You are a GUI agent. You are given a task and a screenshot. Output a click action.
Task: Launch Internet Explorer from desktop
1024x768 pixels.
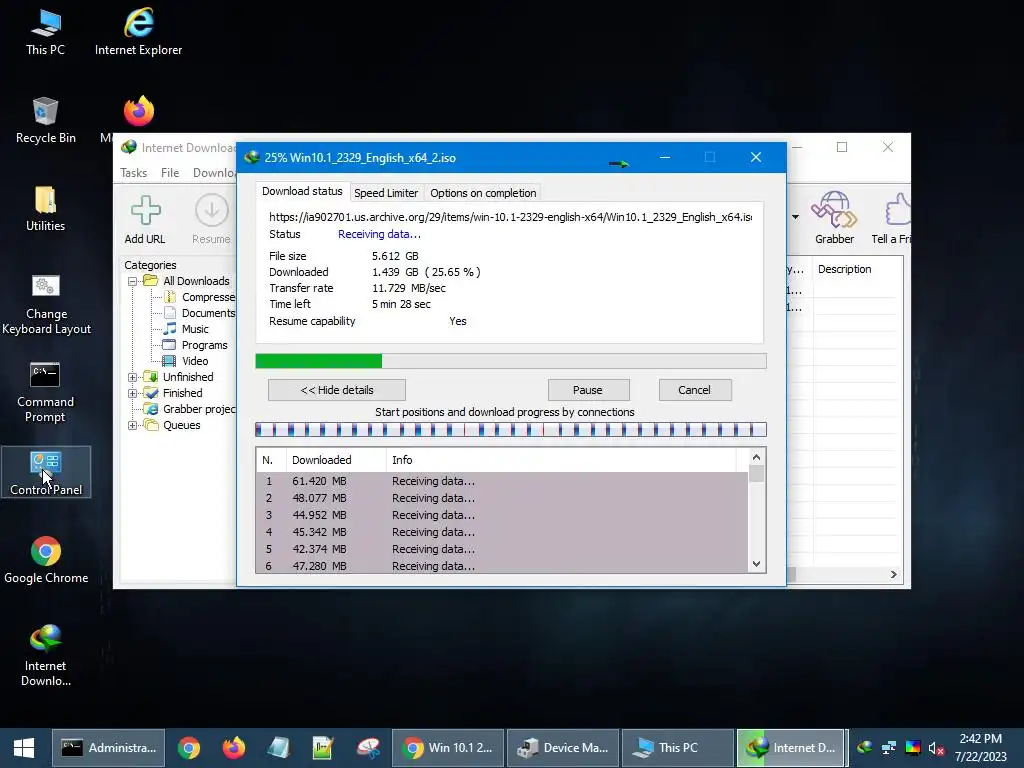tap(138, 33)
